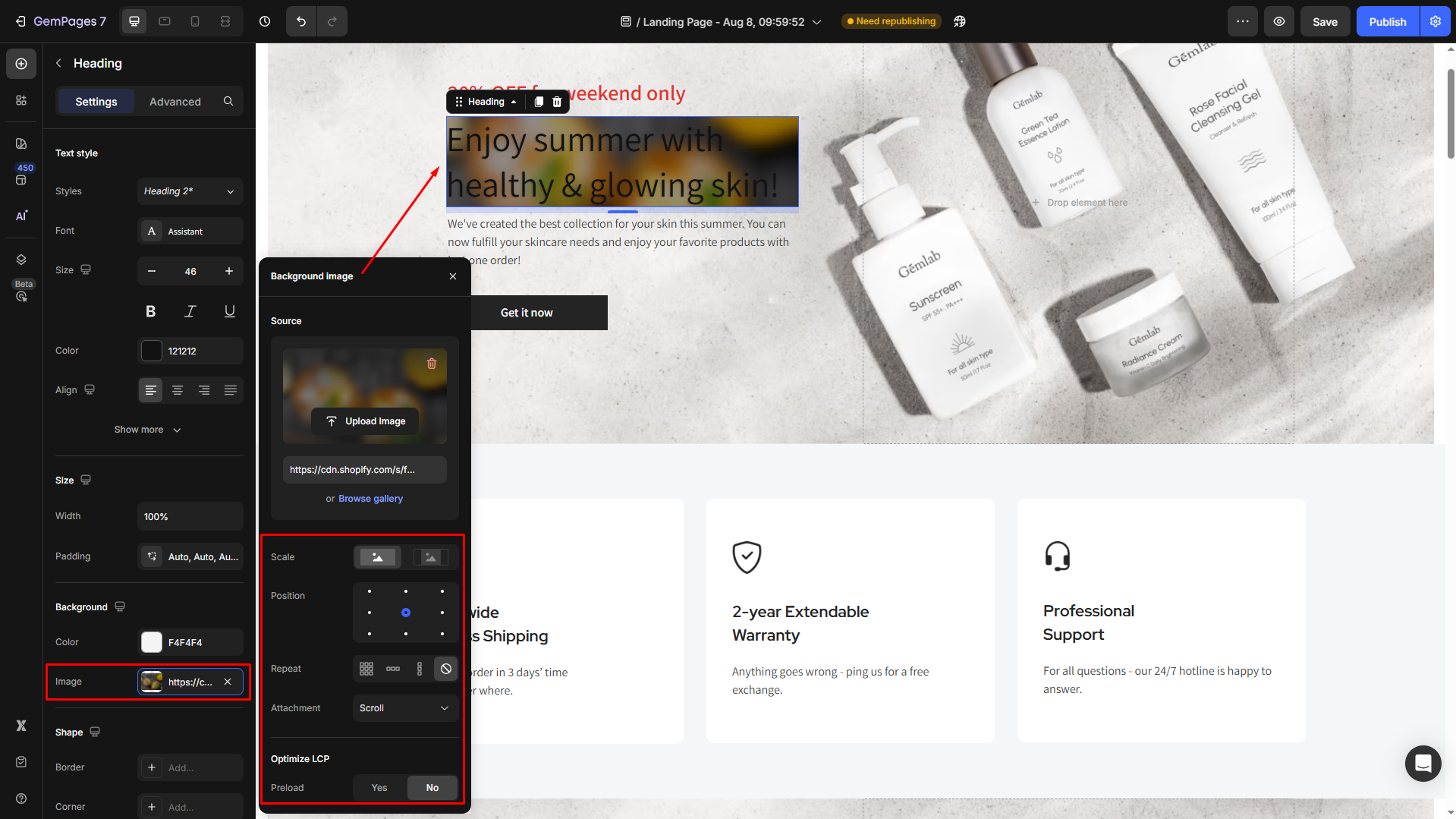Click the Get it now button
1456x819 pixels.
(527, 313)
